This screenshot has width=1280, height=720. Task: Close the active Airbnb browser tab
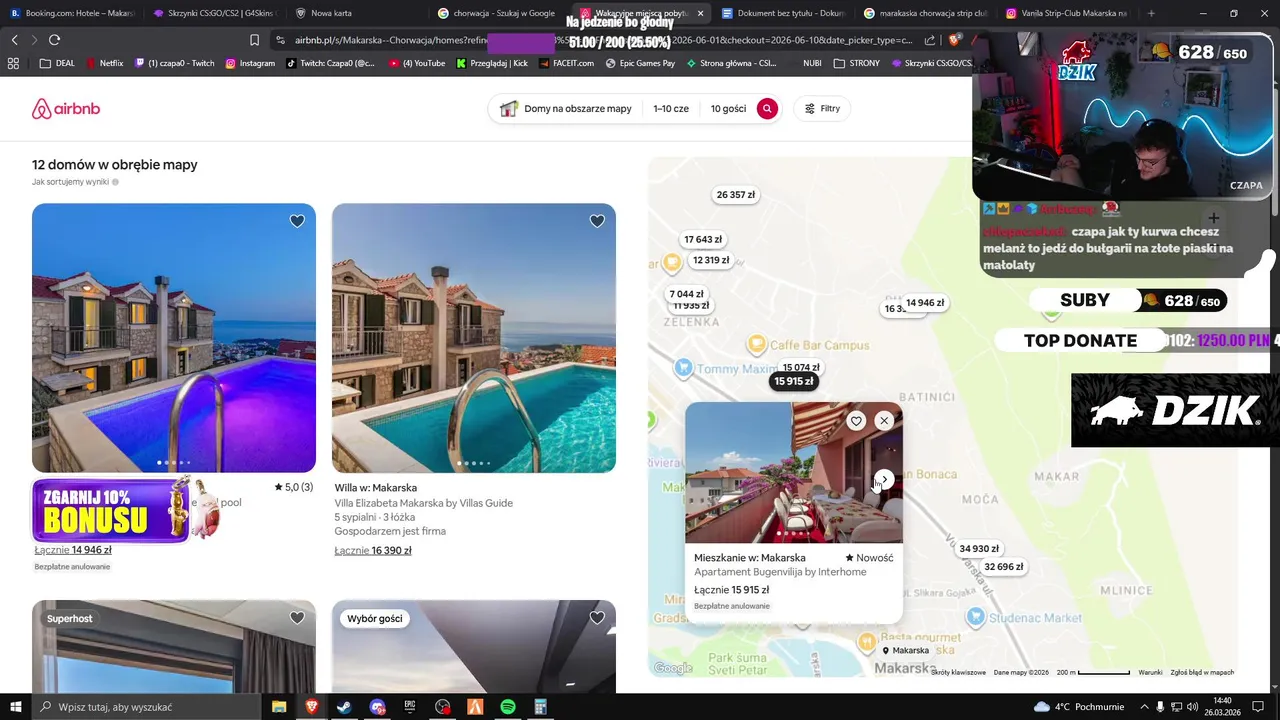tap(700, 13)
